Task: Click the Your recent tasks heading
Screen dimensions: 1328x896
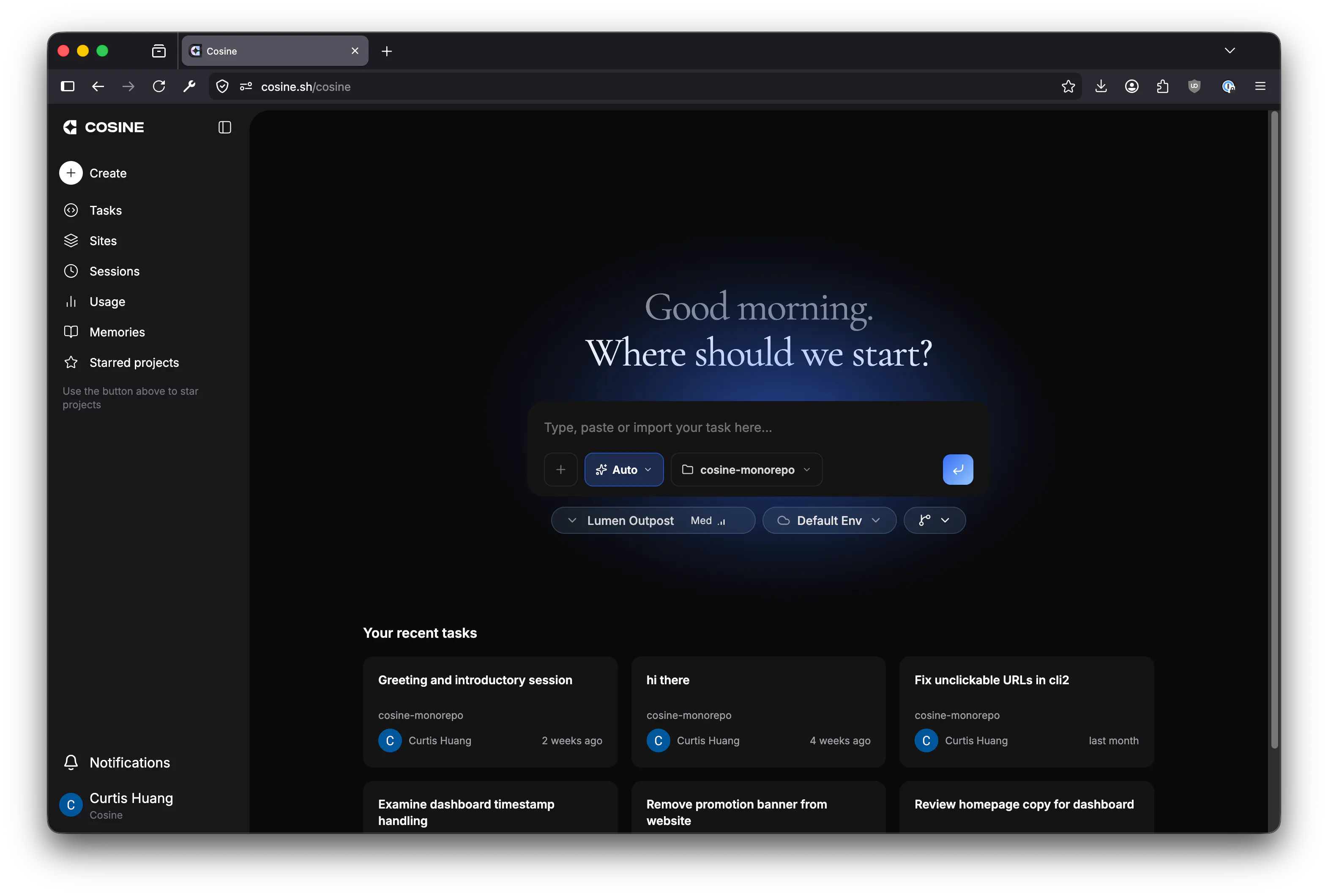Action: coord(420,633)
